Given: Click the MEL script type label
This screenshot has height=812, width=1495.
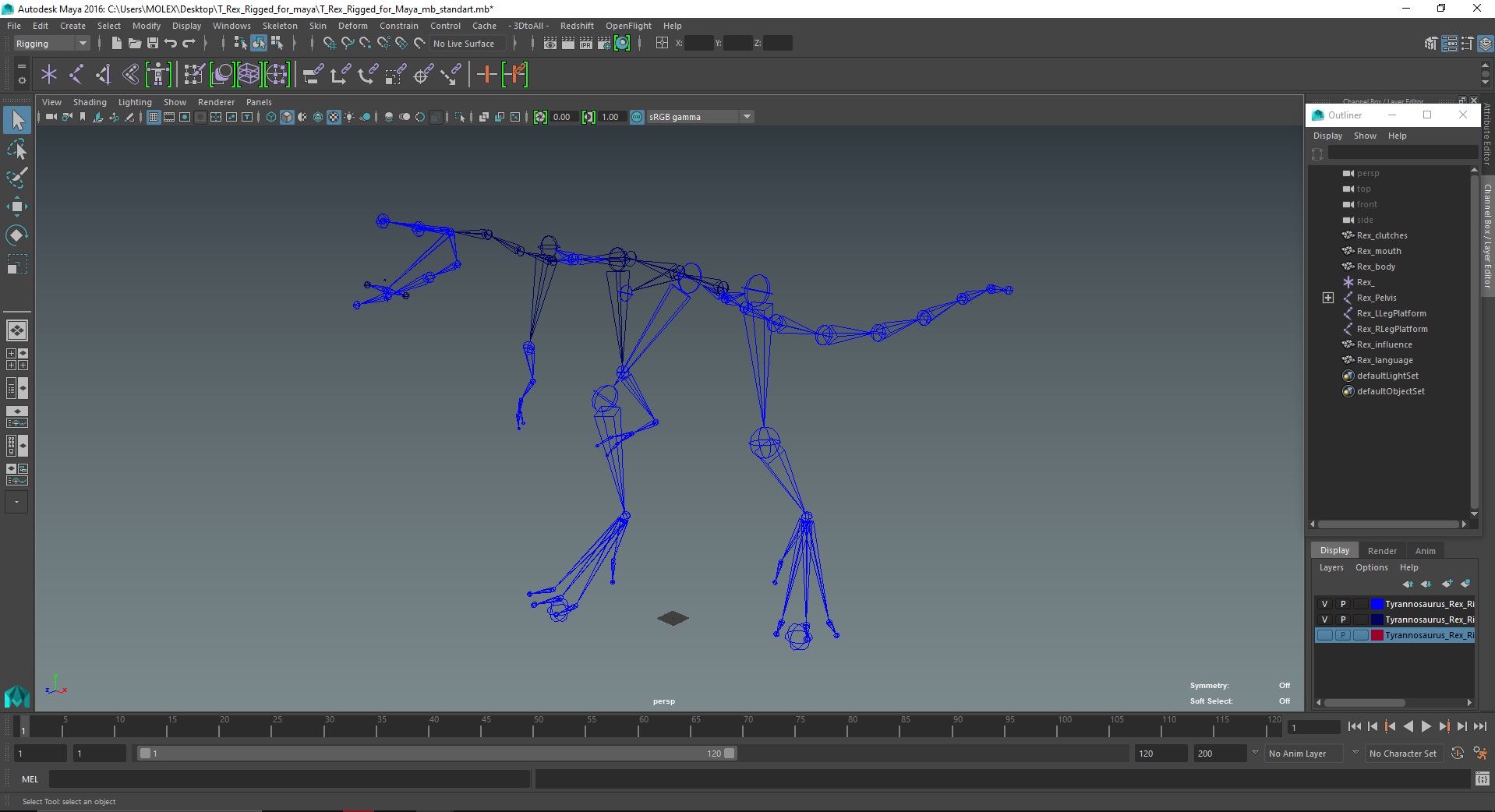Looking at the screenshot, I should coord(30,779).
